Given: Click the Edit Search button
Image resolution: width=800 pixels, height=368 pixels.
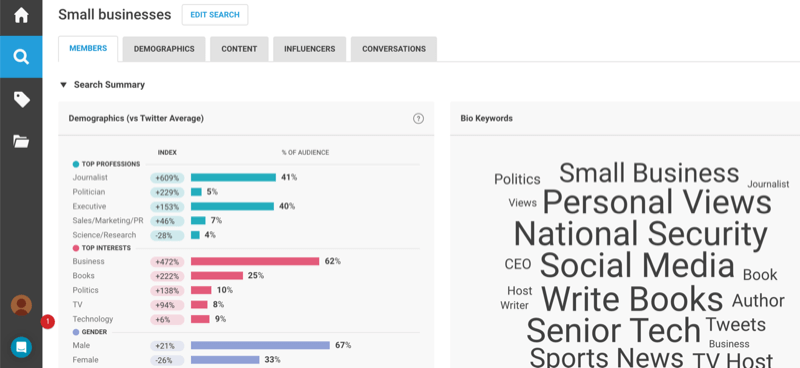Looking at the screenshot, I should (x=215, y=15).
